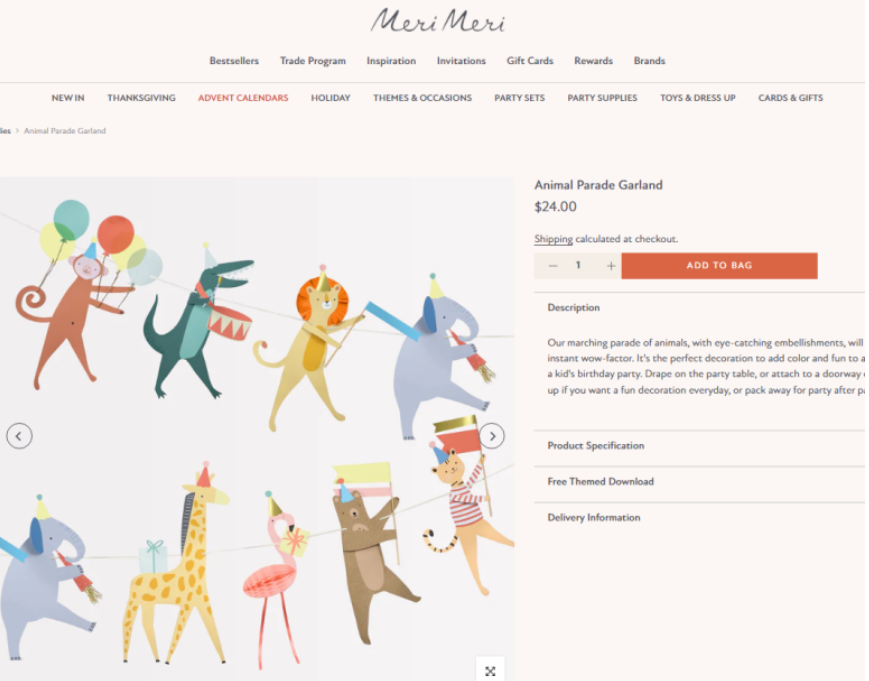This screenshot has width=869, height=681.
Task: Advance to the next product image
Action: click(492, 436)
